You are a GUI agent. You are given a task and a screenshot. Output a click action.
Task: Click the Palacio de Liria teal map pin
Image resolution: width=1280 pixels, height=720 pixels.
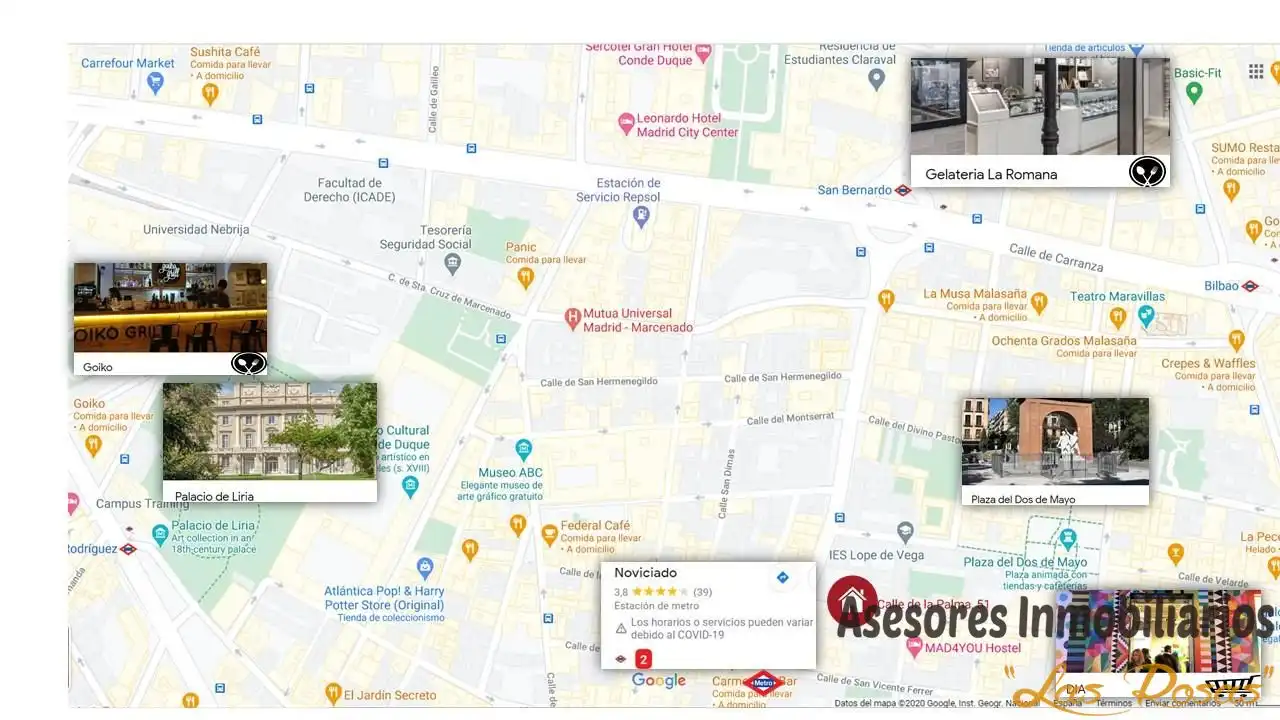pos(160,535)
